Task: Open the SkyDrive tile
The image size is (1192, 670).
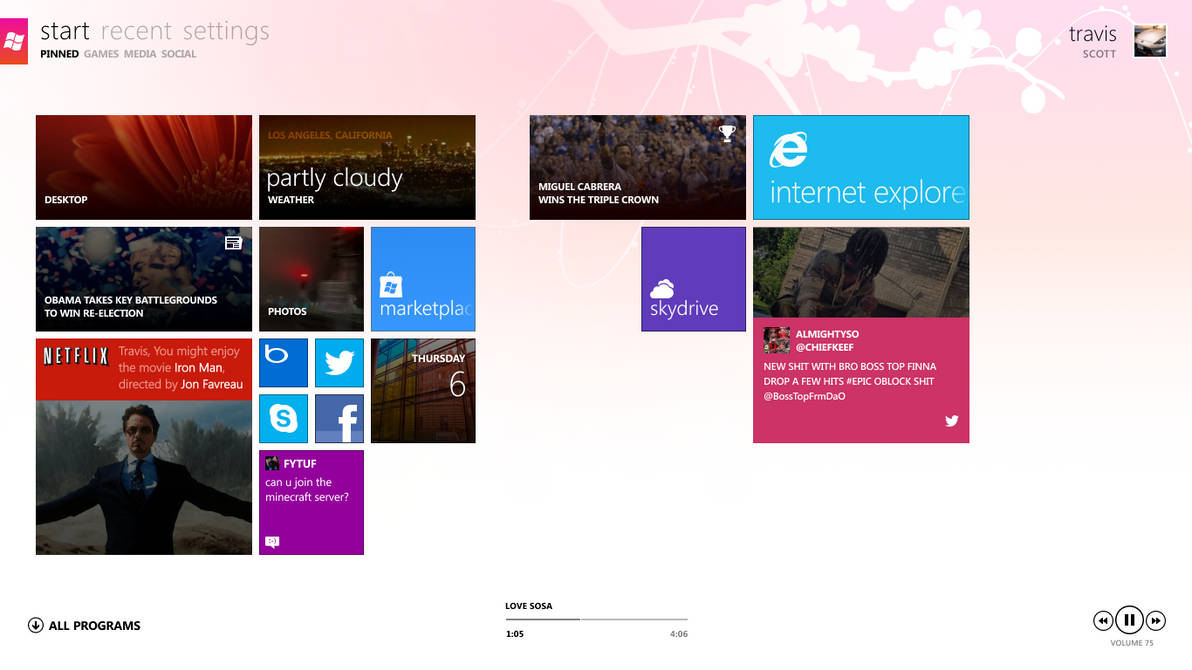Action: coord(693,278)
